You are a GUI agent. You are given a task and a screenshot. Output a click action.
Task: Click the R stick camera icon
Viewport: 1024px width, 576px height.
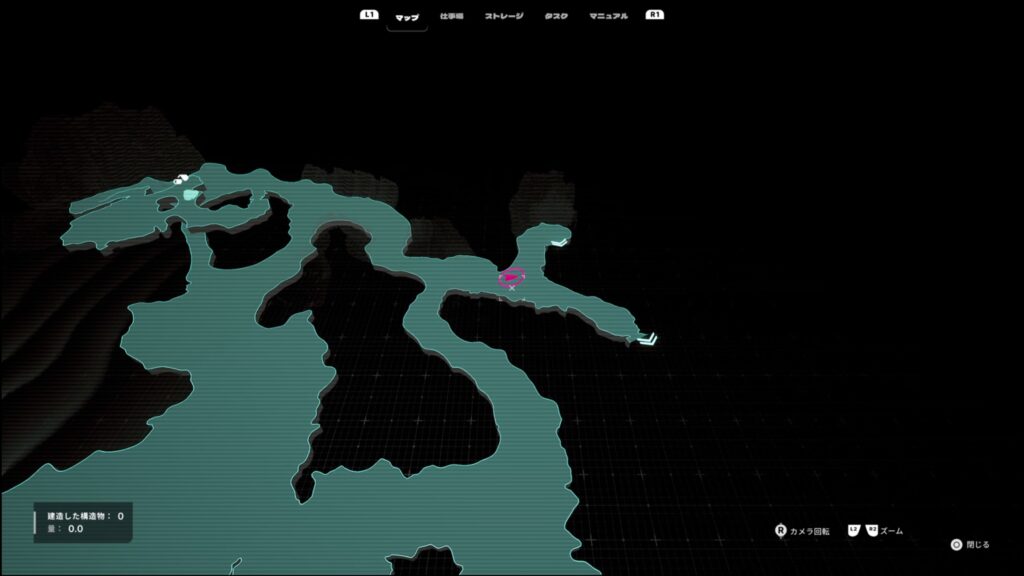tap(781, 531)
